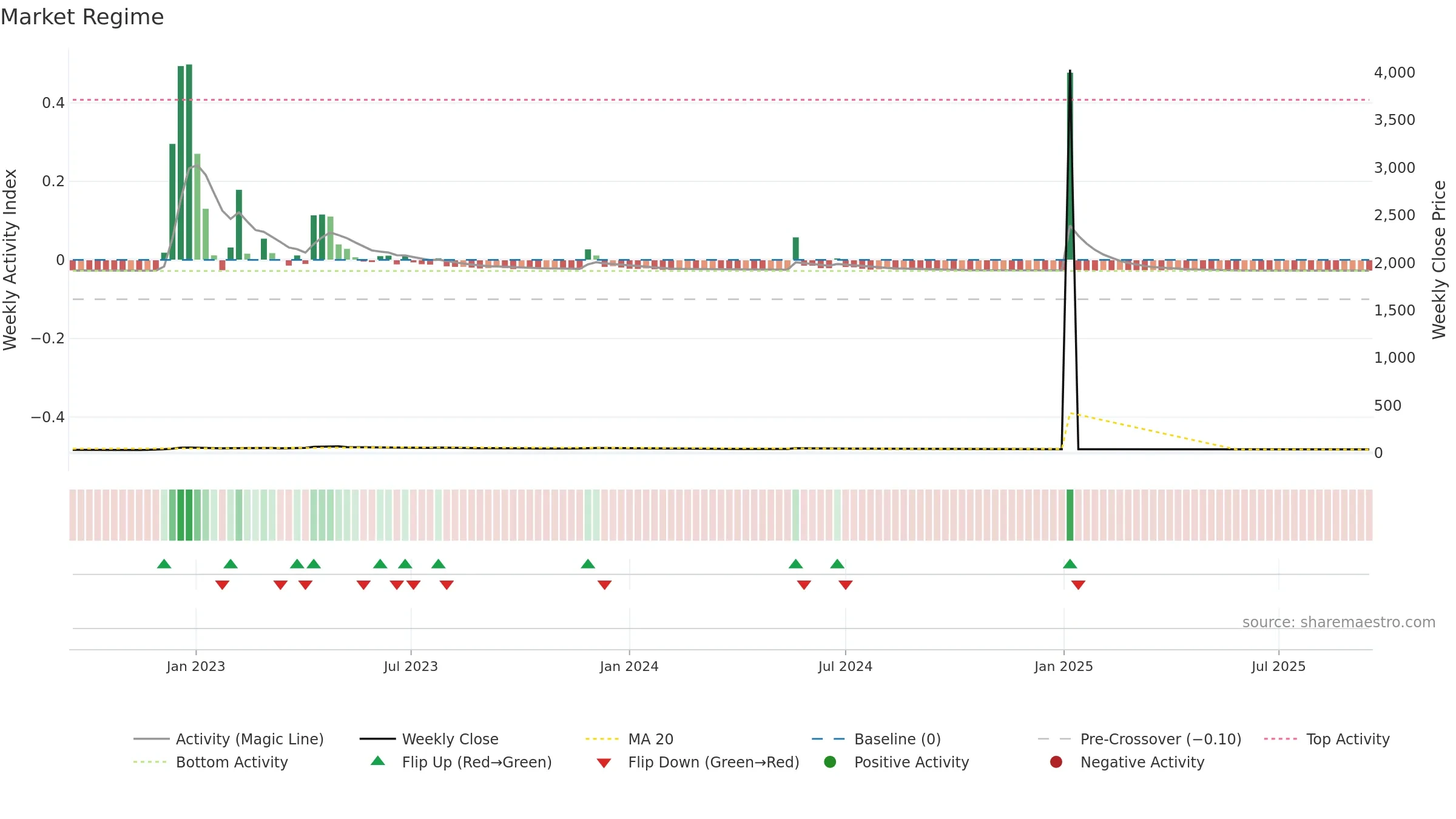Image resolution: width=1456 pixels, height=819 pixels.
Task: Click the dark green heatmap cell at Jan 2025
Action: click(1070, 515)
